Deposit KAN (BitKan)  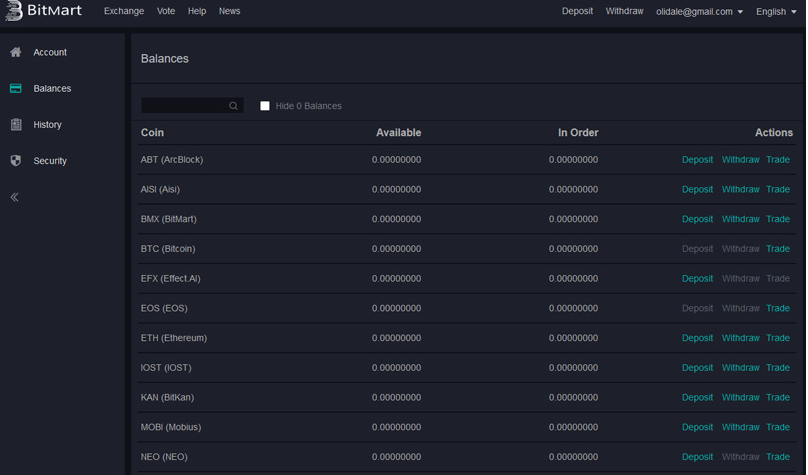point(697,397)
